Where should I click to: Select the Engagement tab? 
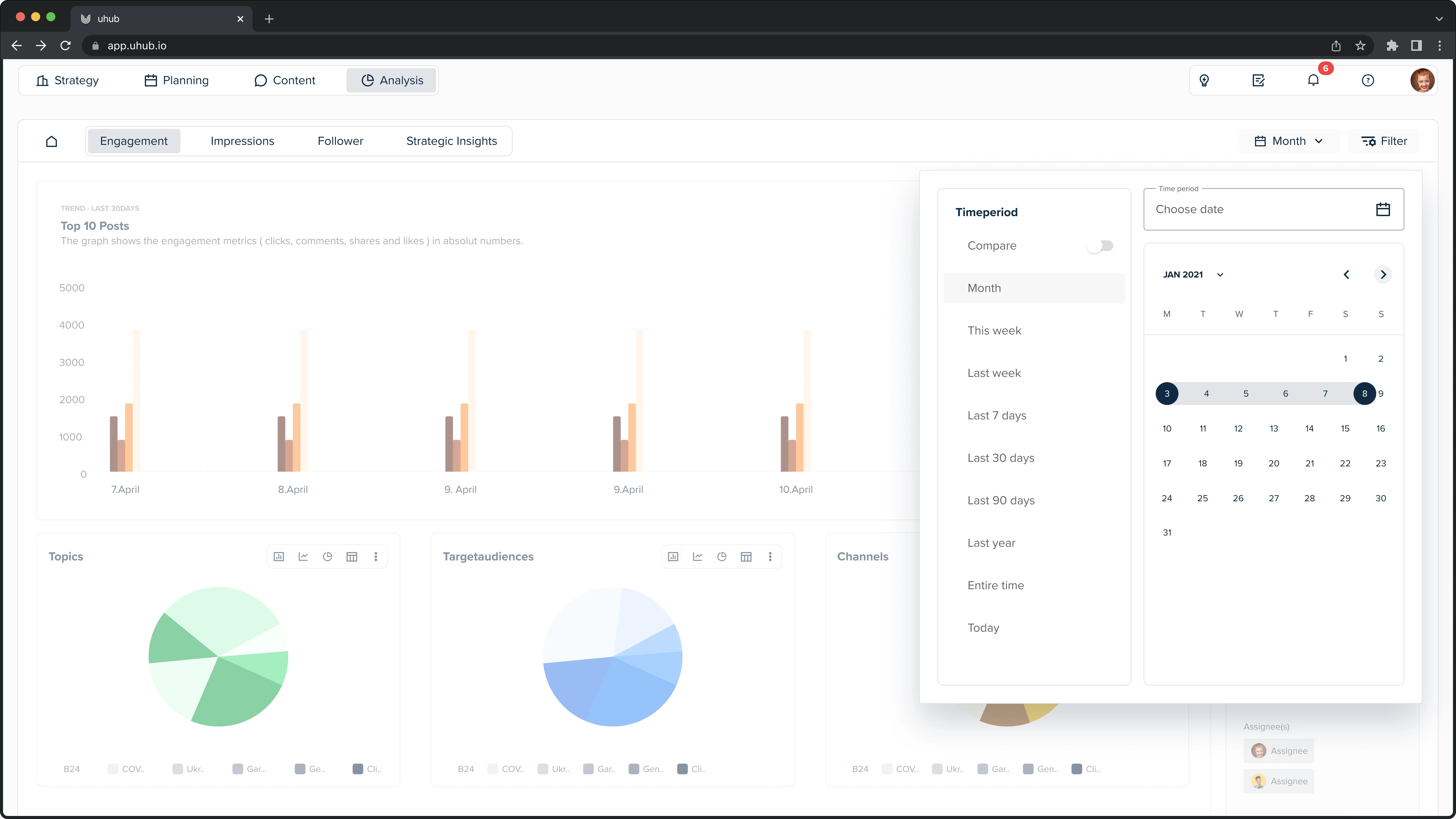pyautogui.click(x=134, y=141)
